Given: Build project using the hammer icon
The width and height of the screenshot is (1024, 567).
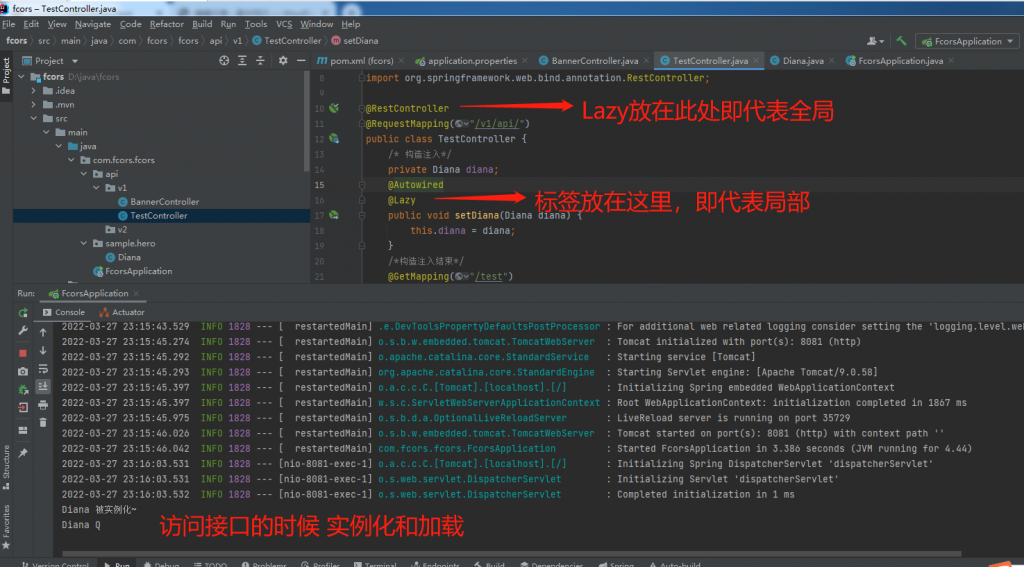Looking at the screenshot, I should click(901, 40).
